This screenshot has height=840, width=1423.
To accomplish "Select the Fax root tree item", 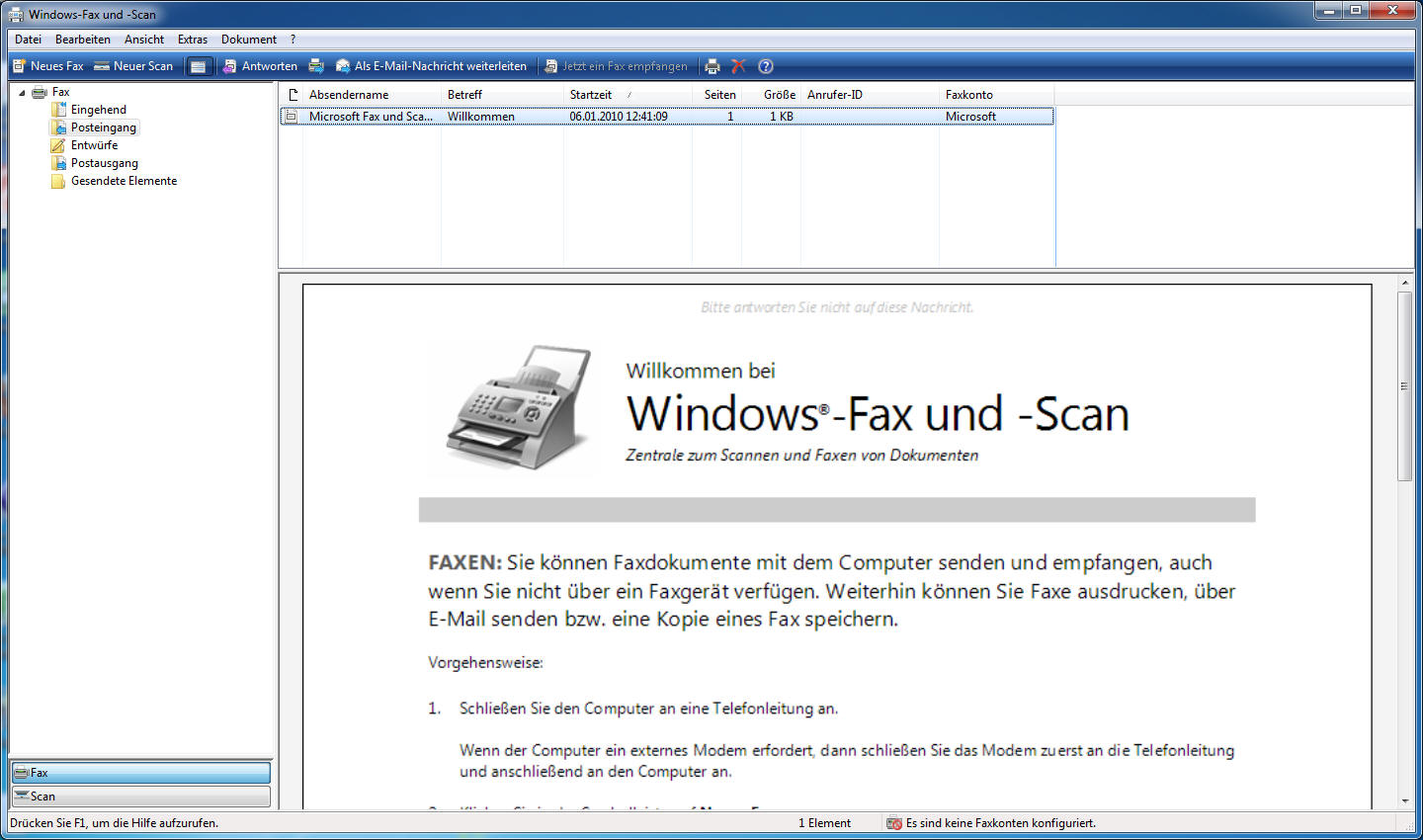I will (x=60, y=92).
